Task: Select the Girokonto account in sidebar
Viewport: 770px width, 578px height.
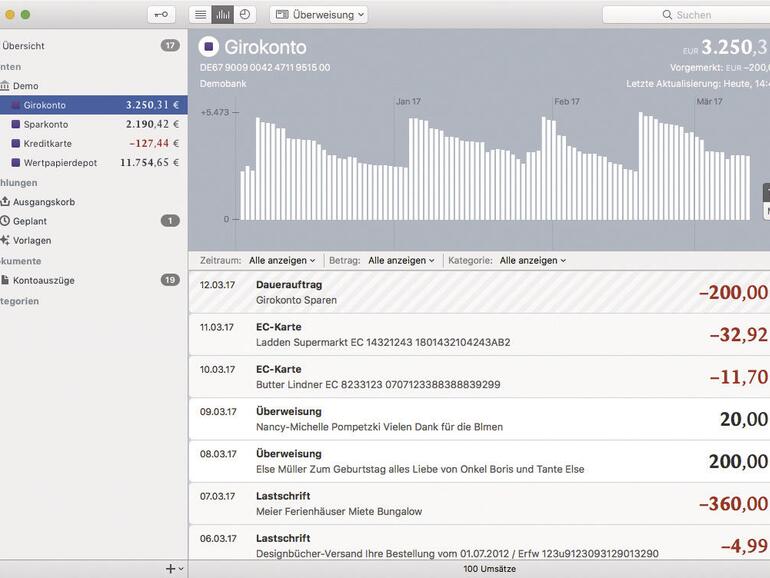Action: (93, 105)
